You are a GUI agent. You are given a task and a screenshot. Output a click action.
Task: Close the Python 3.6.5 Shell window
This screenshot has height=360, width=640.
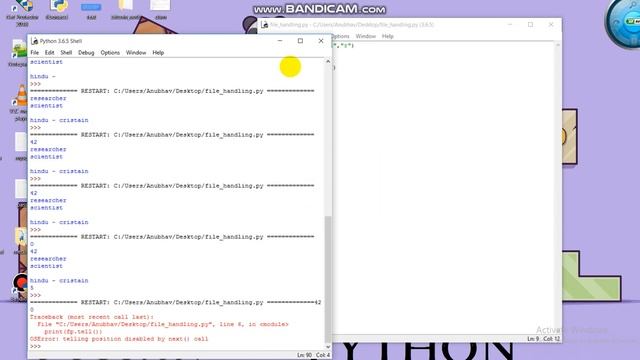321,41
